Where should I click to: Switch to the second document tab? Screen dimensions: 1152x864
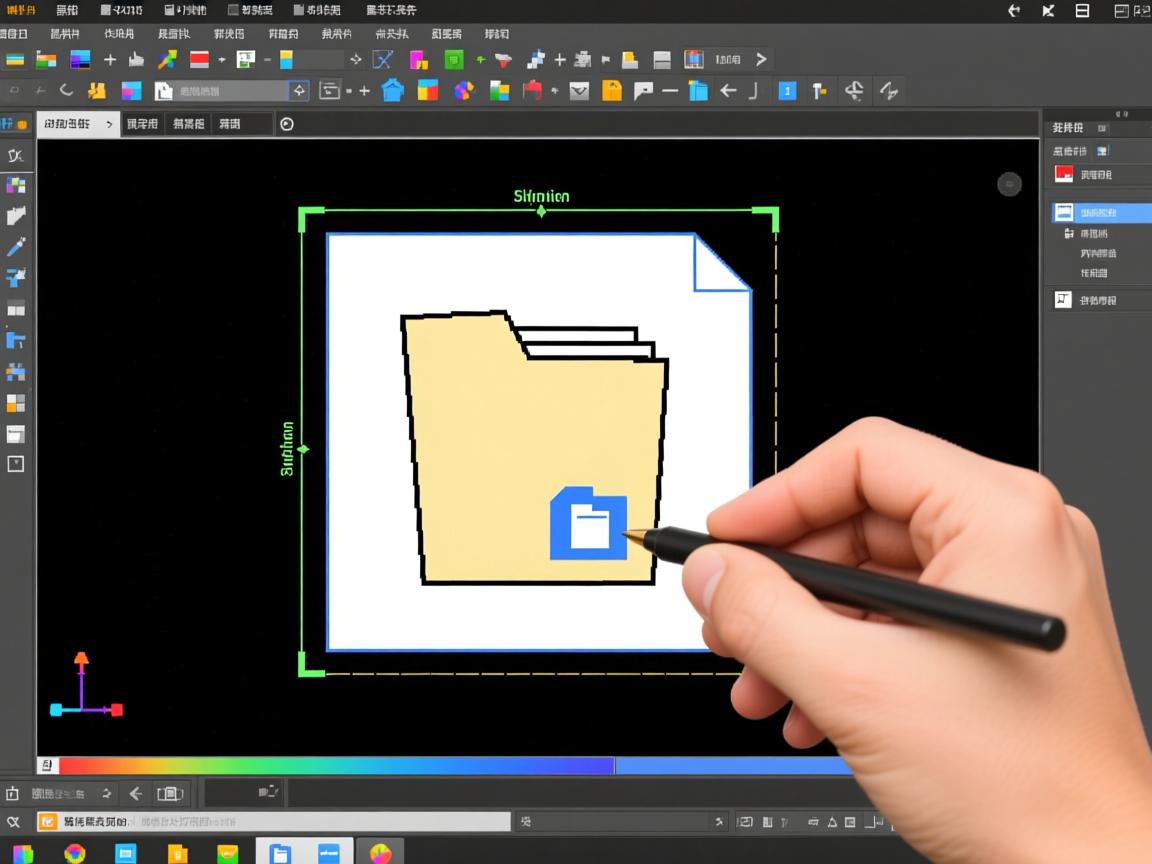click(142, 124)
